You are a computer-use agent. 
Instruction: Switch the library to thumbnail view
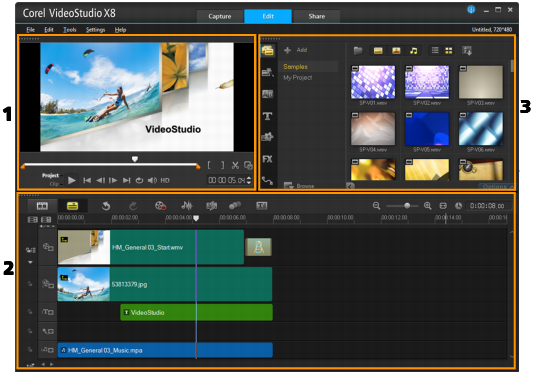tap(449, 51)
